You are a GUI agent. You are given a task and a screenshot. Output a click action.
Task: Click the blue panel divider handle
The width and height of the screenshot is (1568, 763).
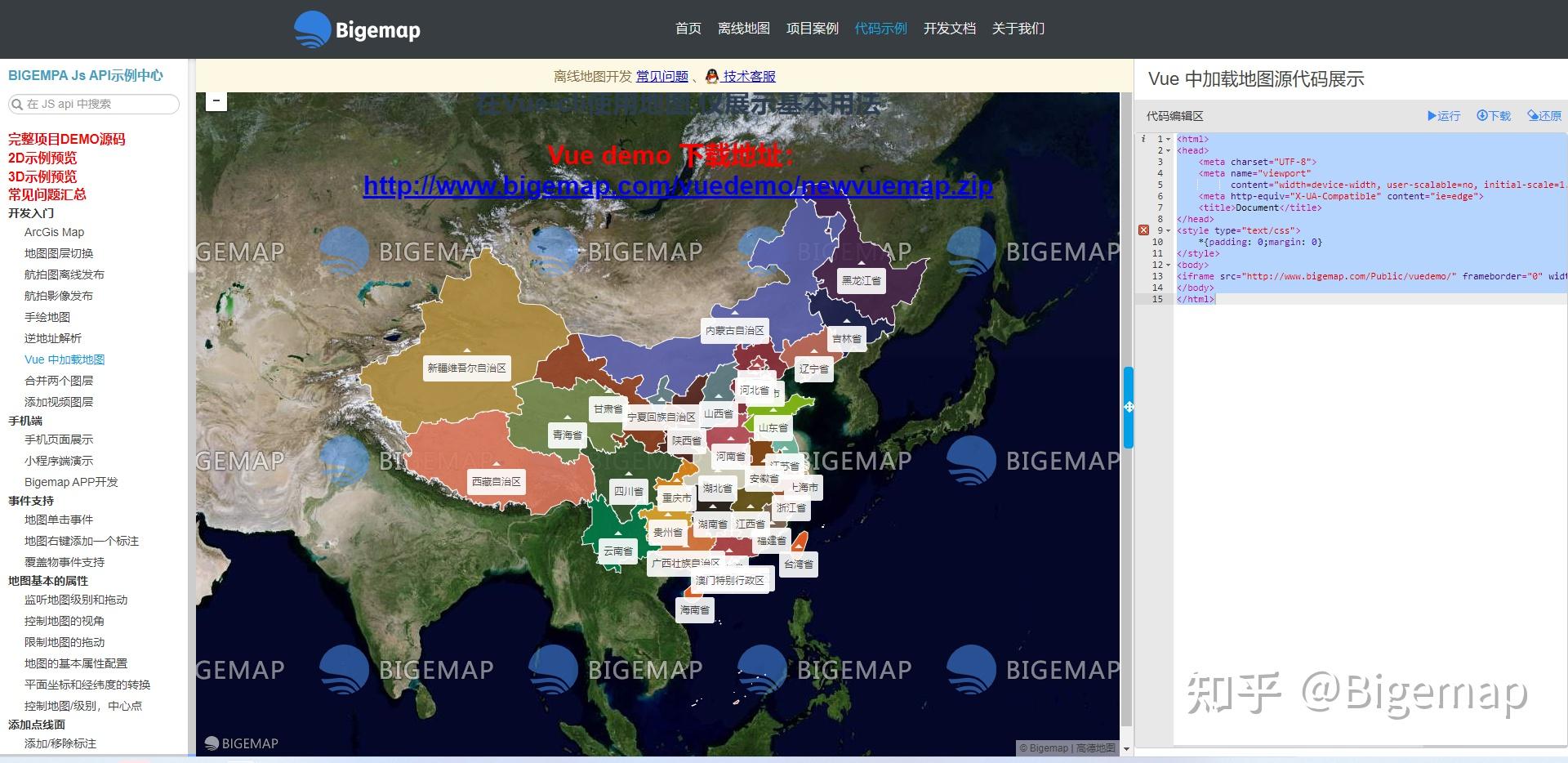(x=1129, y=407)
